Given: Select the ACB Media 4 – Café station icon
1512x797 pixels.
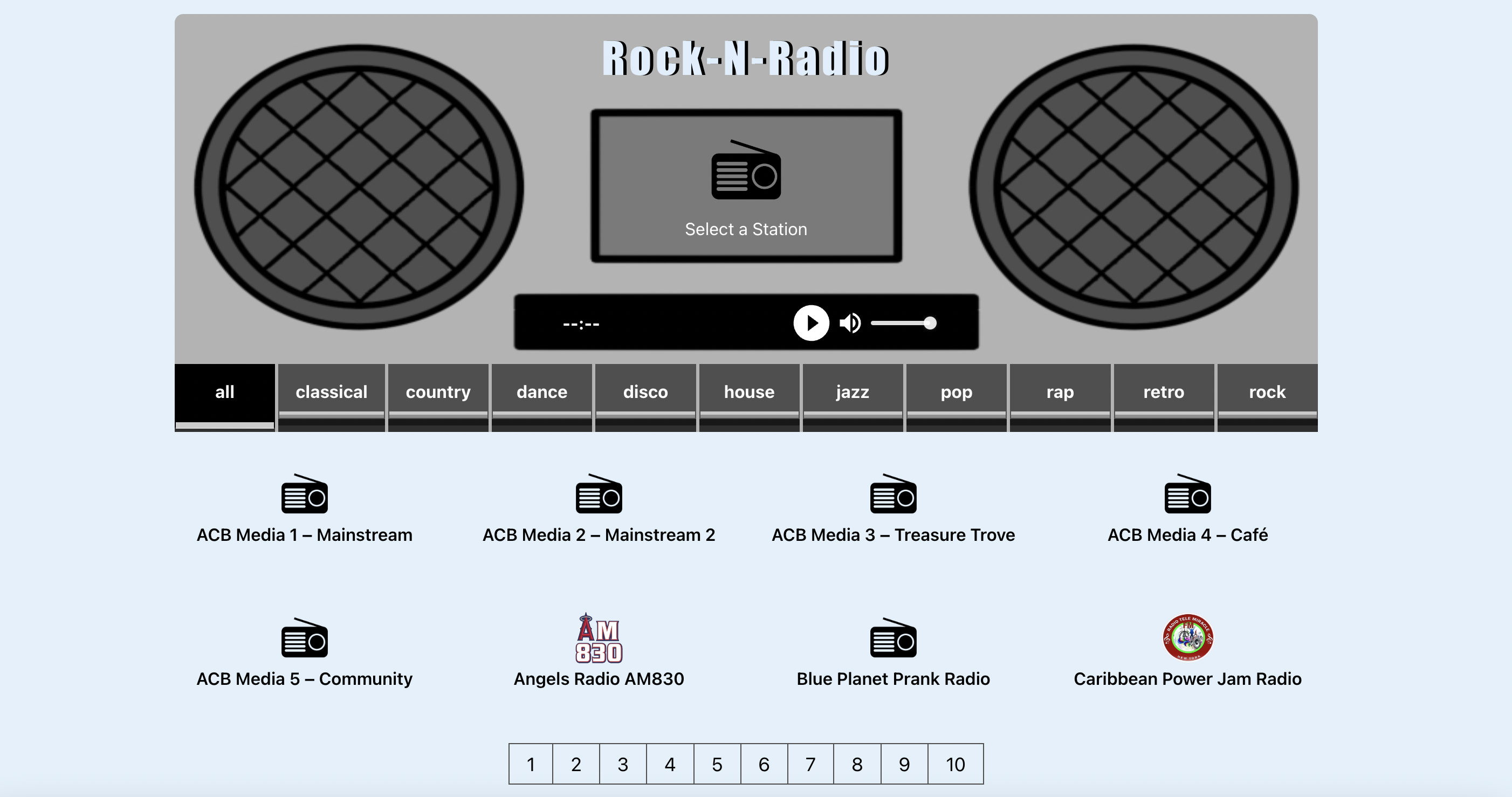Looking at the screenshot, I should (x=1187, y=494).
